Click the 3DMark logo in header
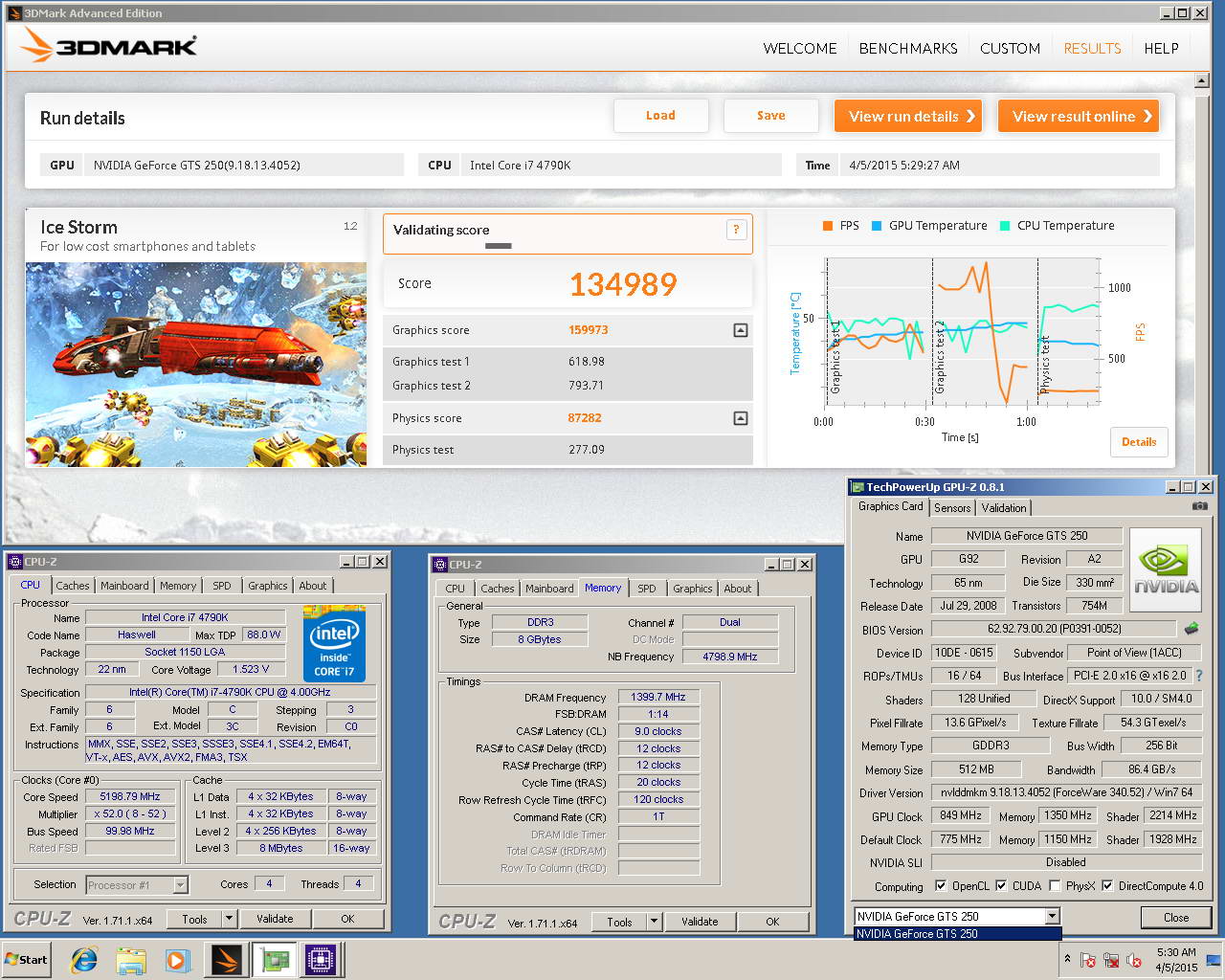Viewport: 1225px width, 980px height. [x=109, y=46]
